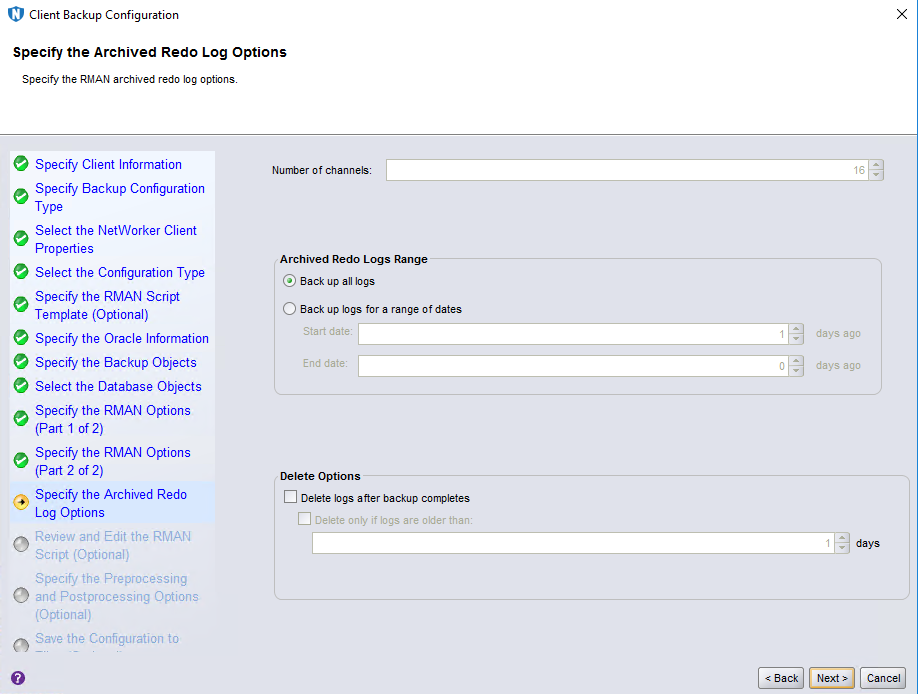Click the Next button
Viewport: 918px width, 694px height.
[x=831, y=678]
